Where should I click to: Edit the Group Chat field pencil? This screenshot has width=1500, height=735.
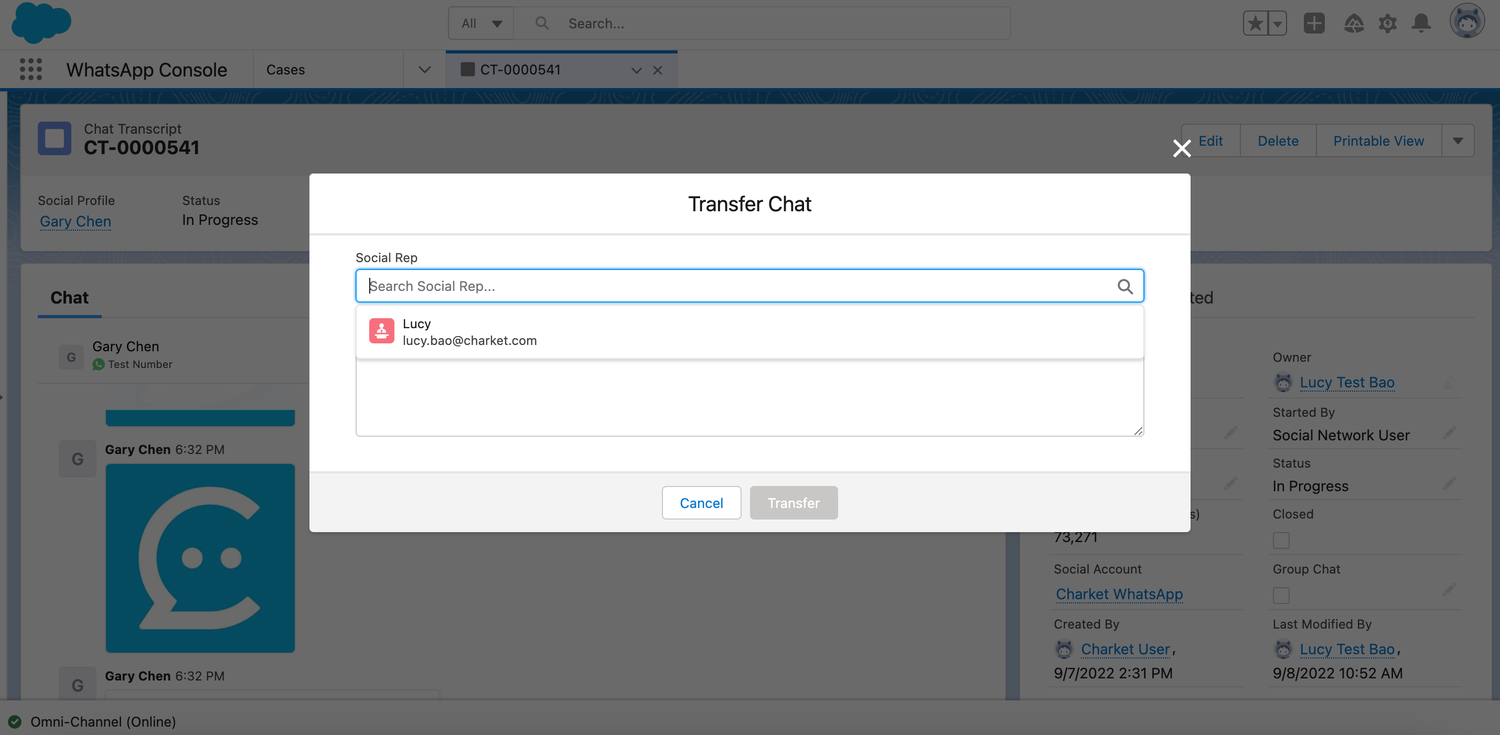click(x=1449, y=591)
